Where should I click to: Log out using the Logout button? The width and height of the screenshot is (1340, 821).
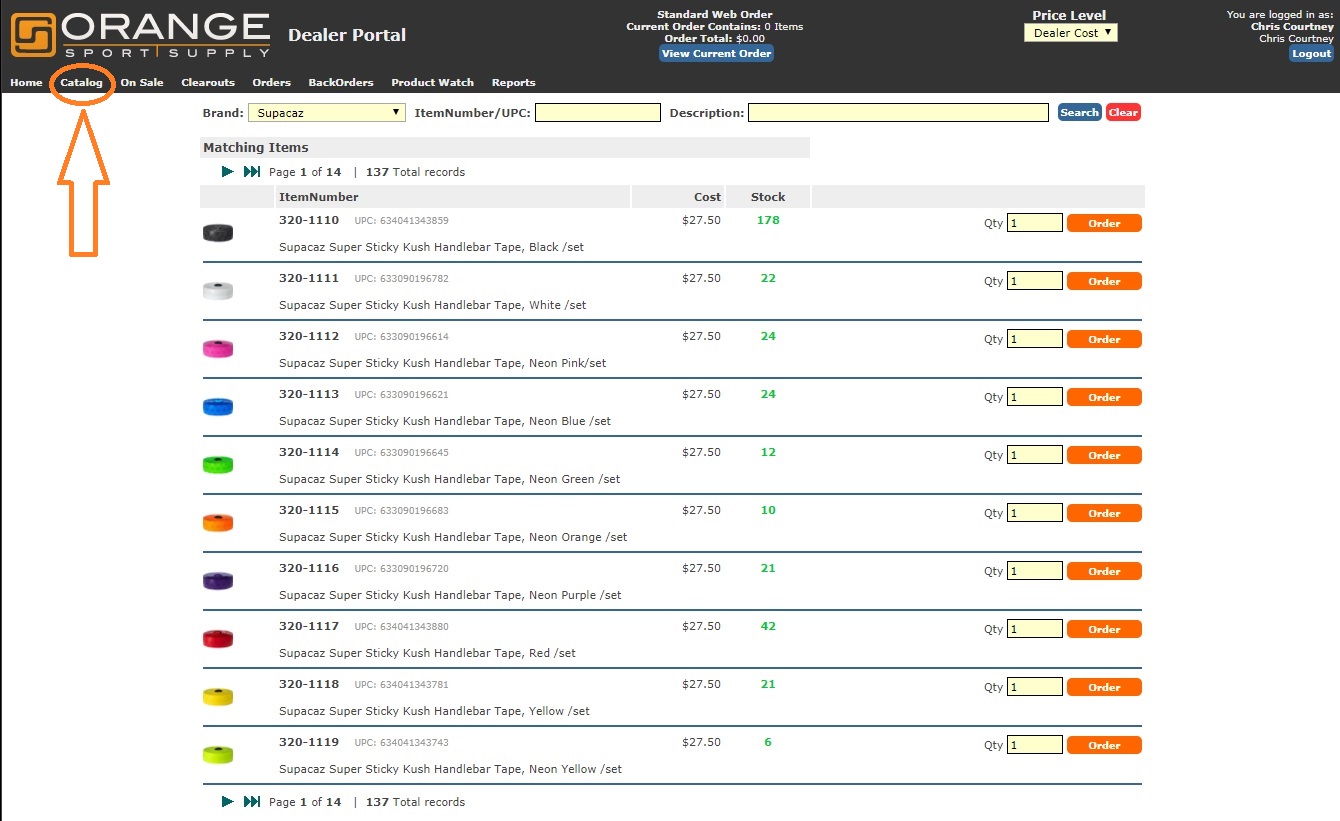[1311, 54]
